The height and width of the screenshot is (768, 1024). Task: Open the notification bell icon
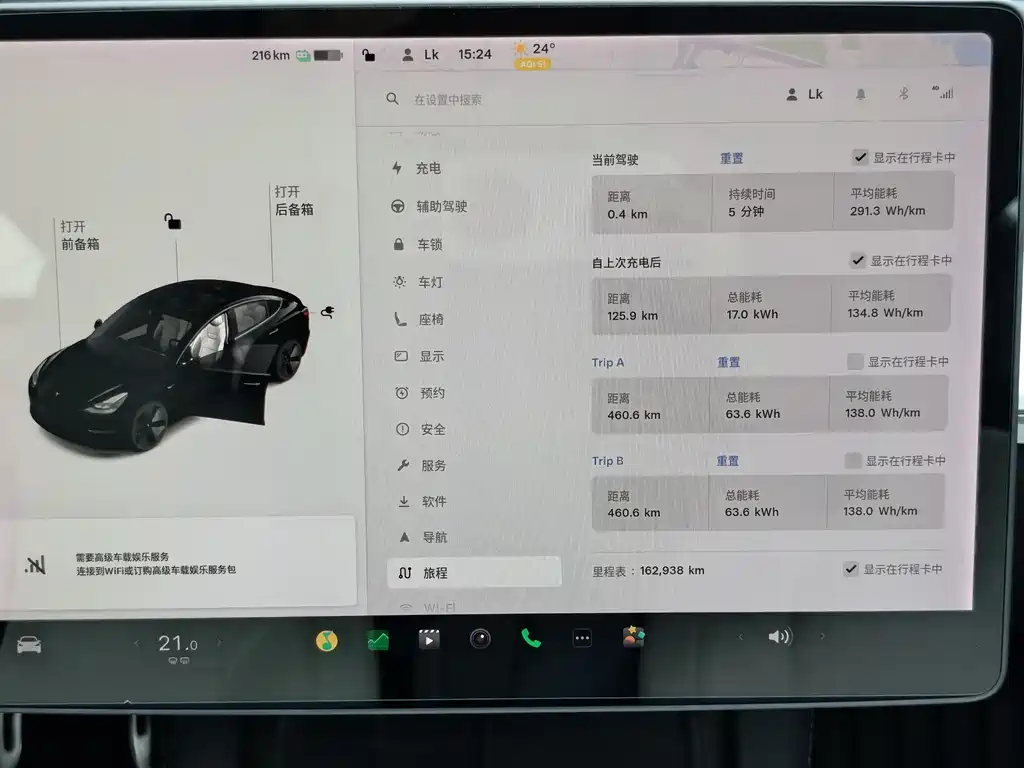[860, 94]
